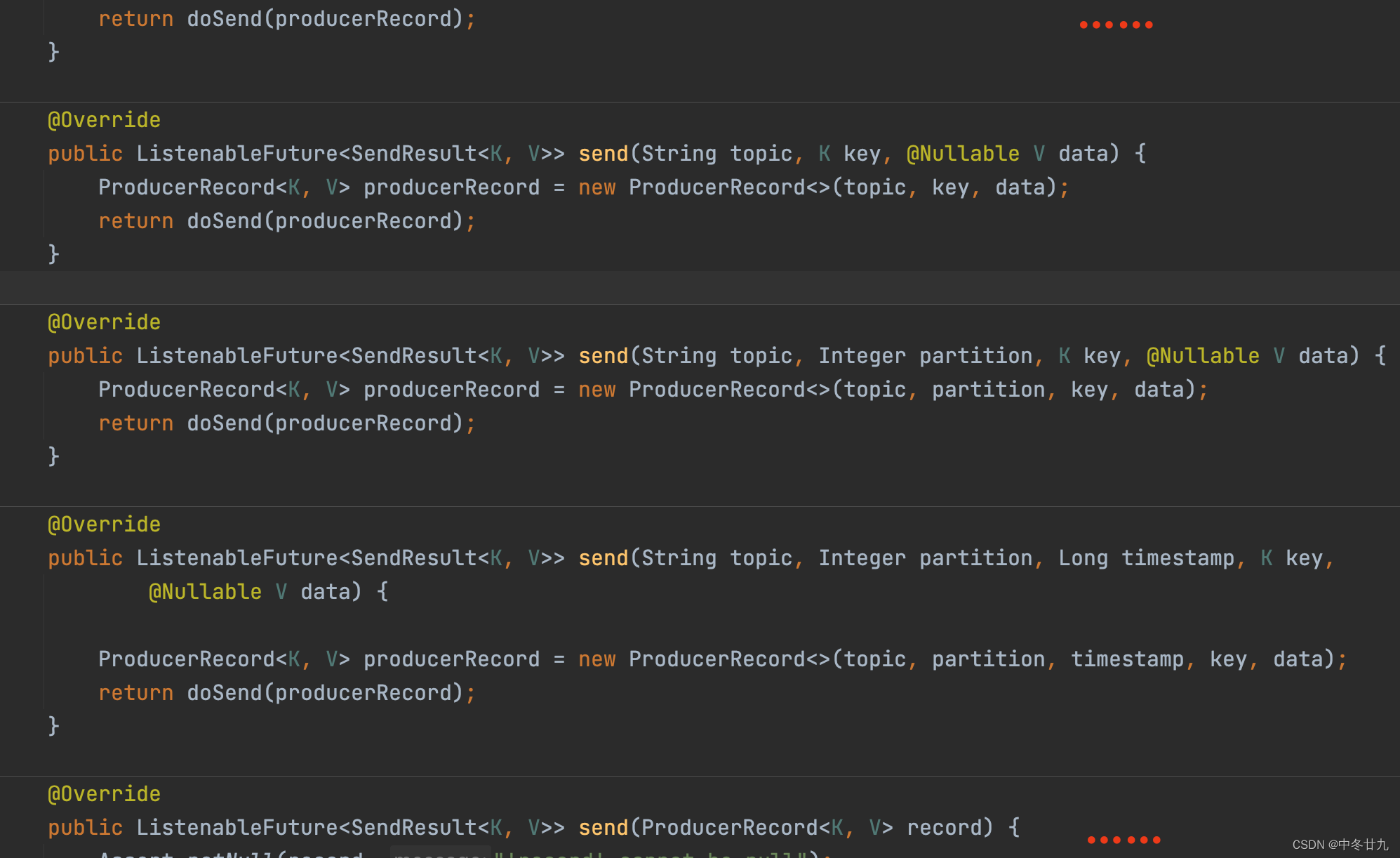Click 'Integer partition' in four-parameter send method

tap(926, 356)
